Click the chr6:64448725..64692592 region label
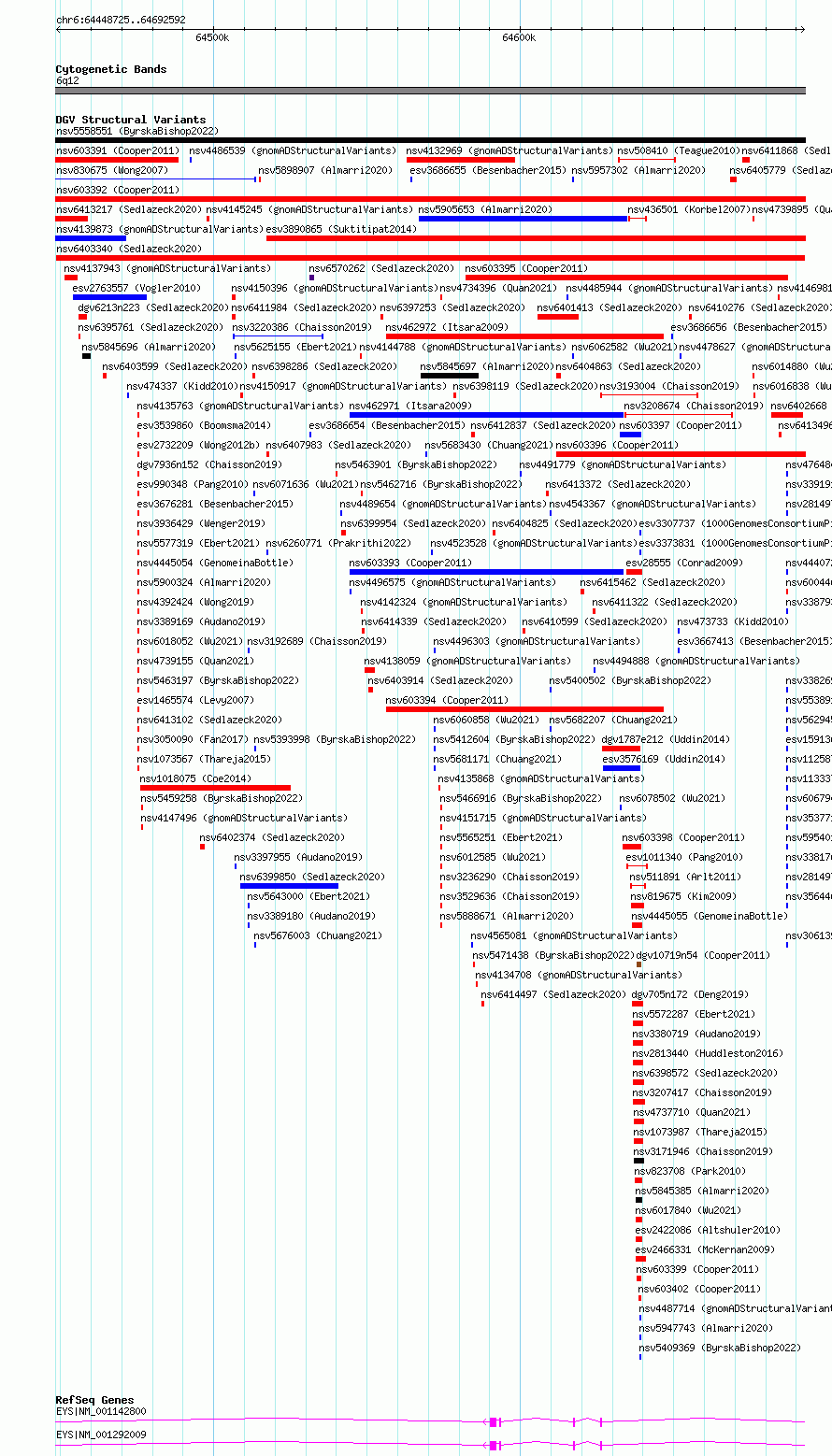This screenshot has width=832, height=1456. pos(121,20)
